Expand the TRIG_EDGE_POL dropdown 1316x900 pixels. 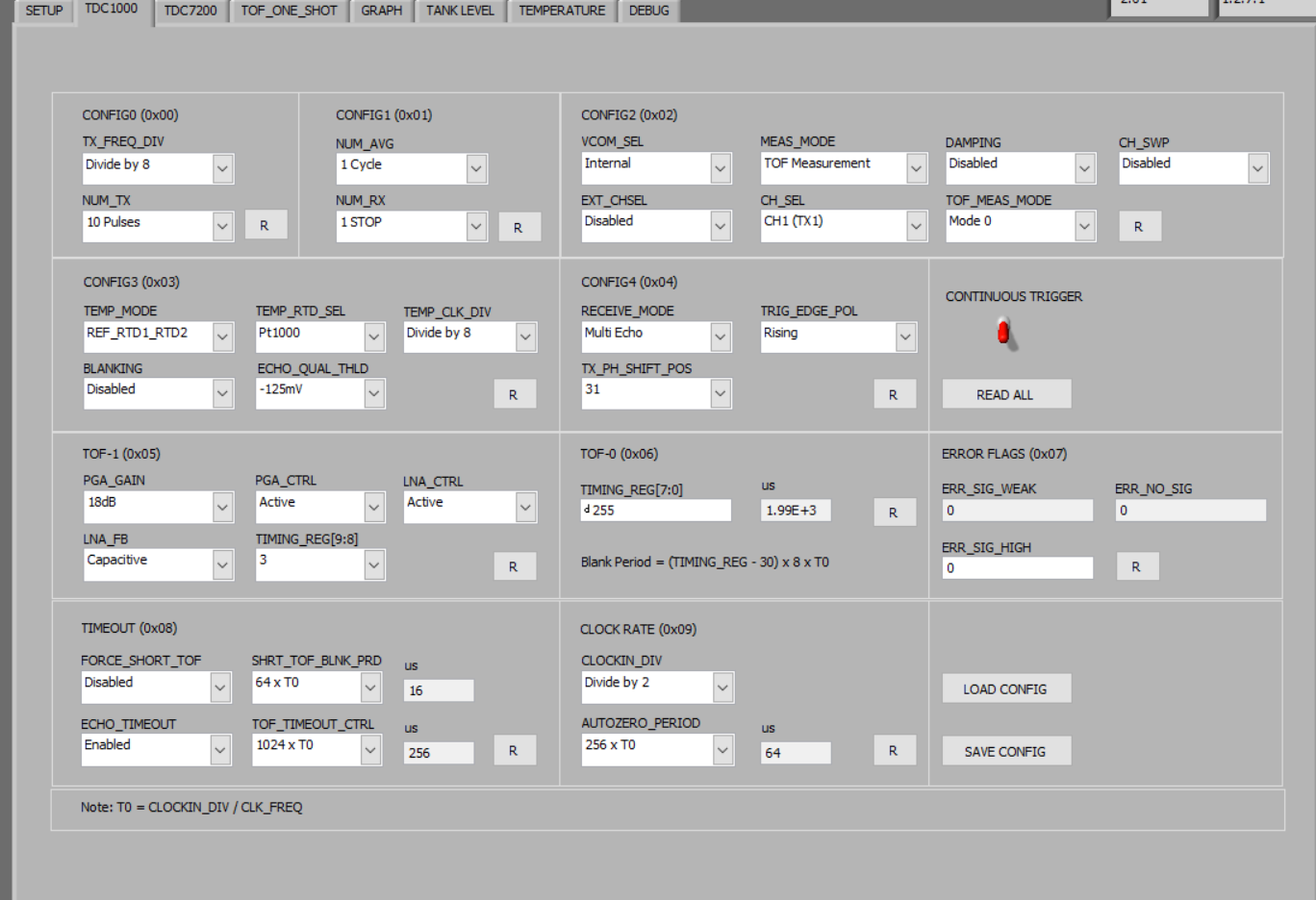click(x=839, y=337)
